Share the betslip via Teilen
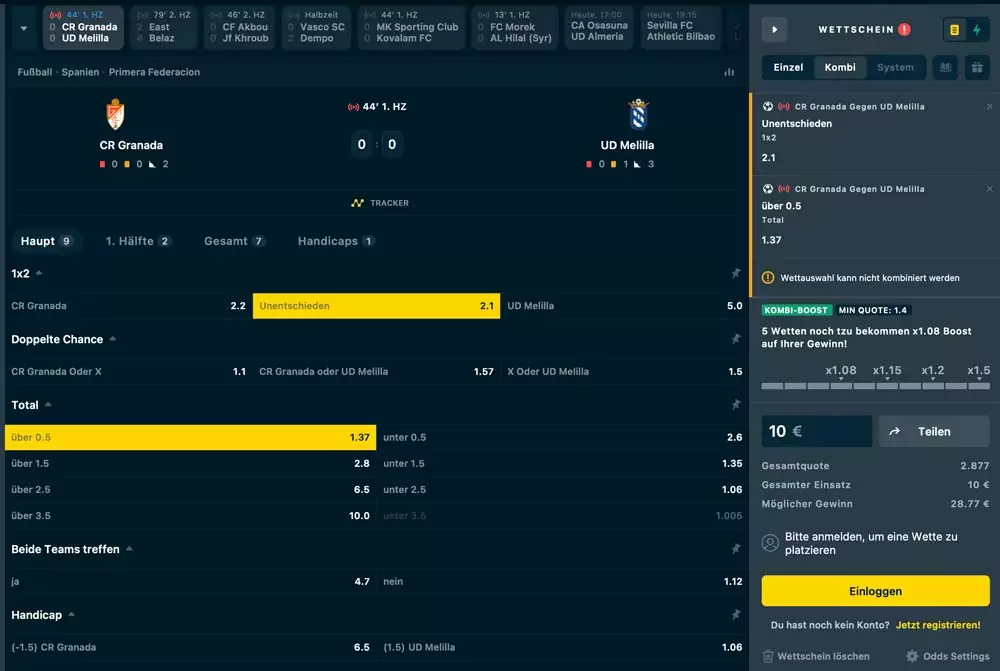The image size is (1000, 671). (934, 431)
